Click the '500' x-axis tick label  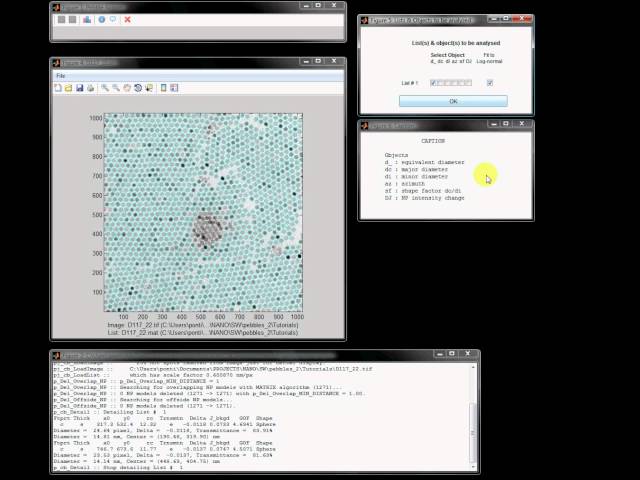tap(200, 317)
